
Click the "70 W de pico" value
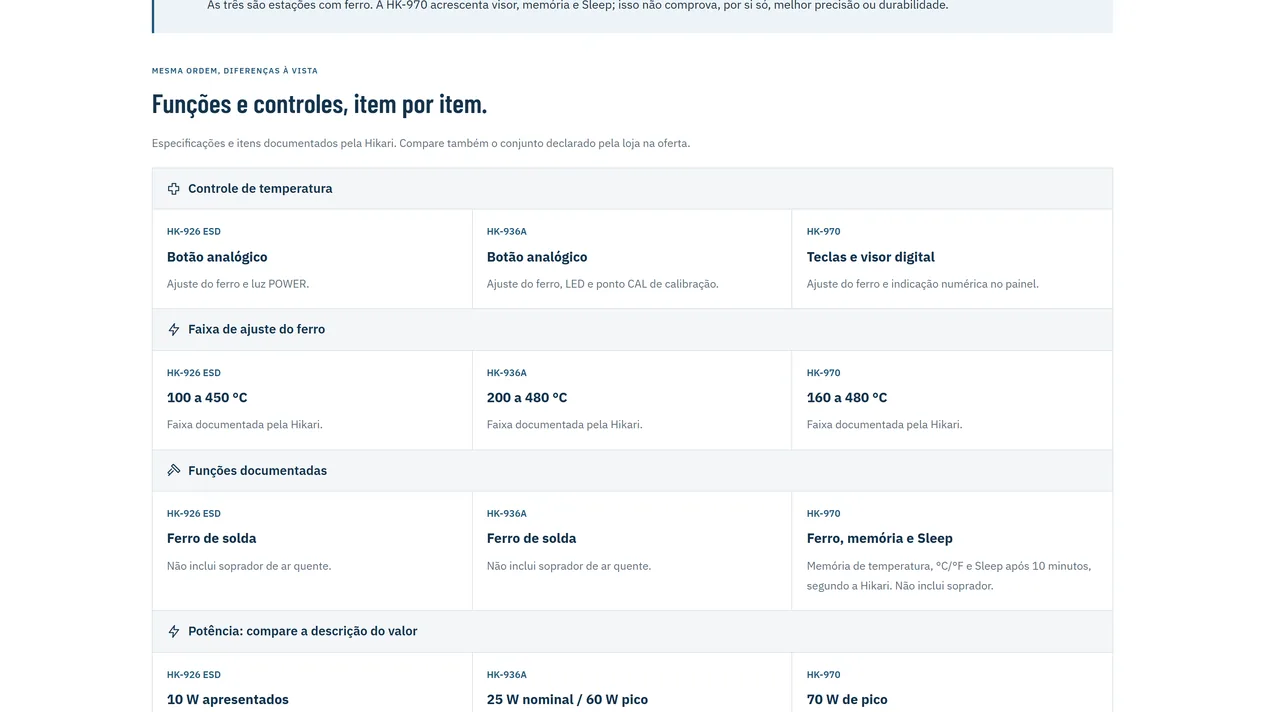(x=847, y=700)
